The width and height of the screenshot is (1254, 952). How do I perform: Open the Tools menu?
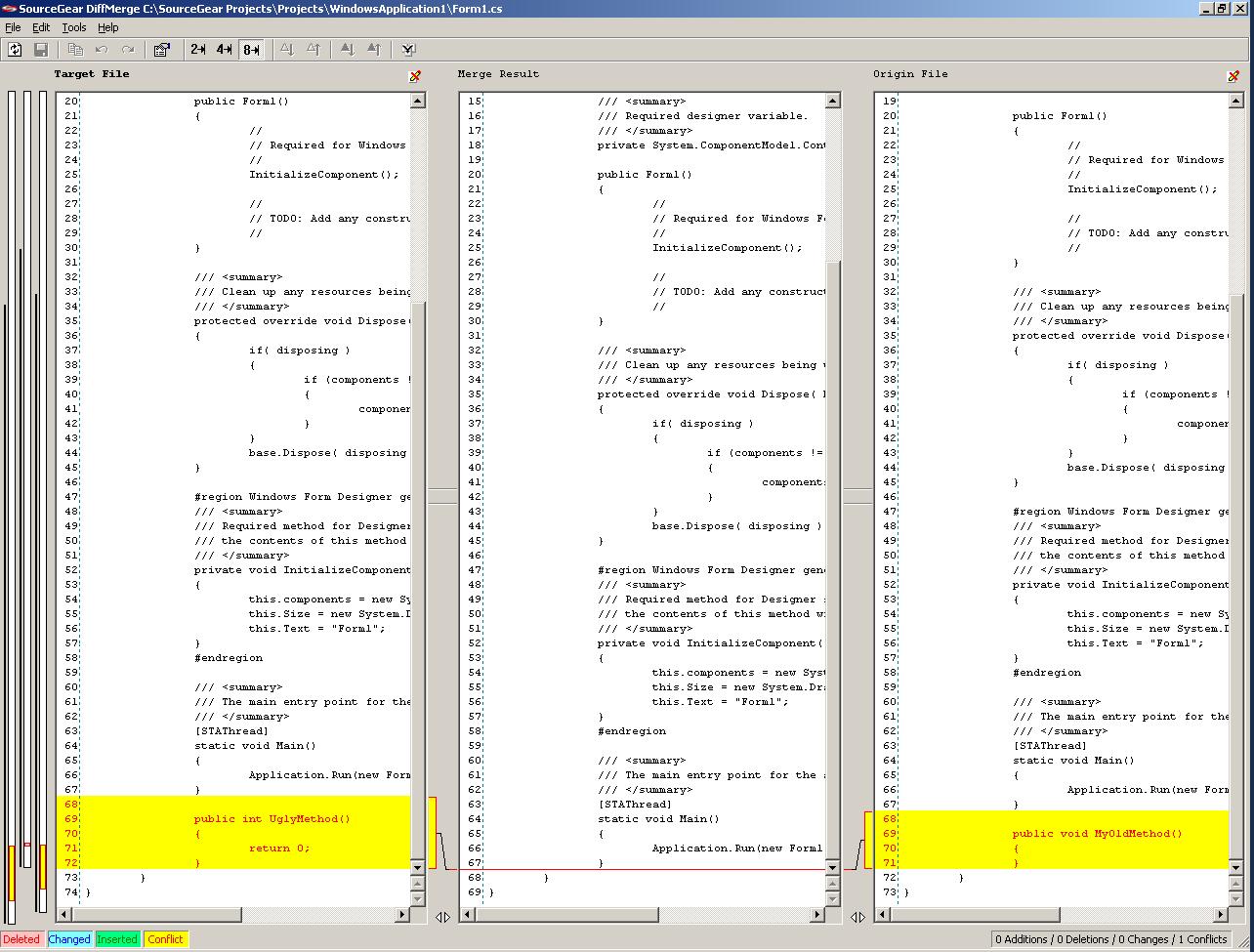click(74, 27)
